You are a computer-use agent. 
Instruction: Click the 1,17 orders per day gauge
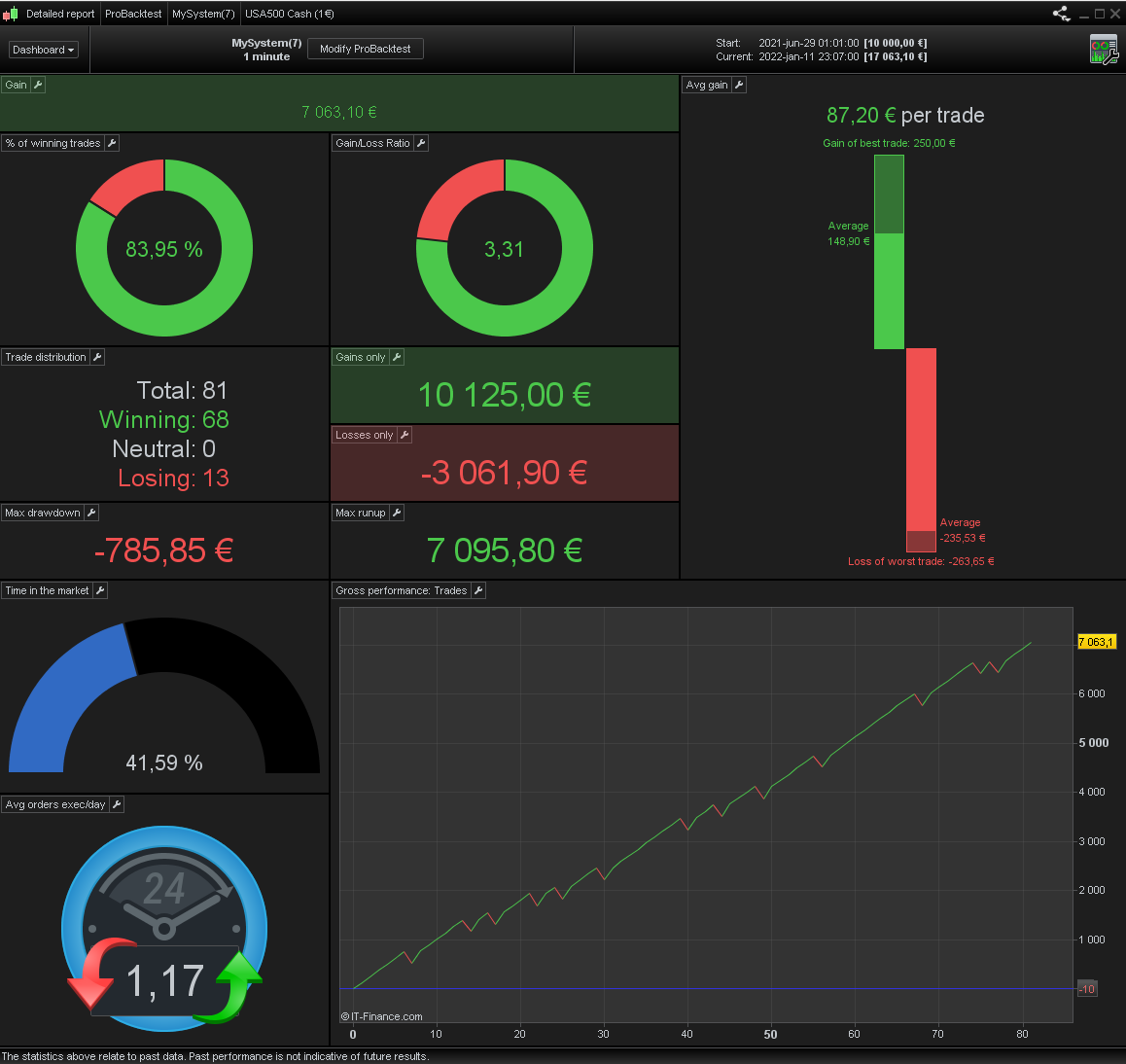pos(164,928)
